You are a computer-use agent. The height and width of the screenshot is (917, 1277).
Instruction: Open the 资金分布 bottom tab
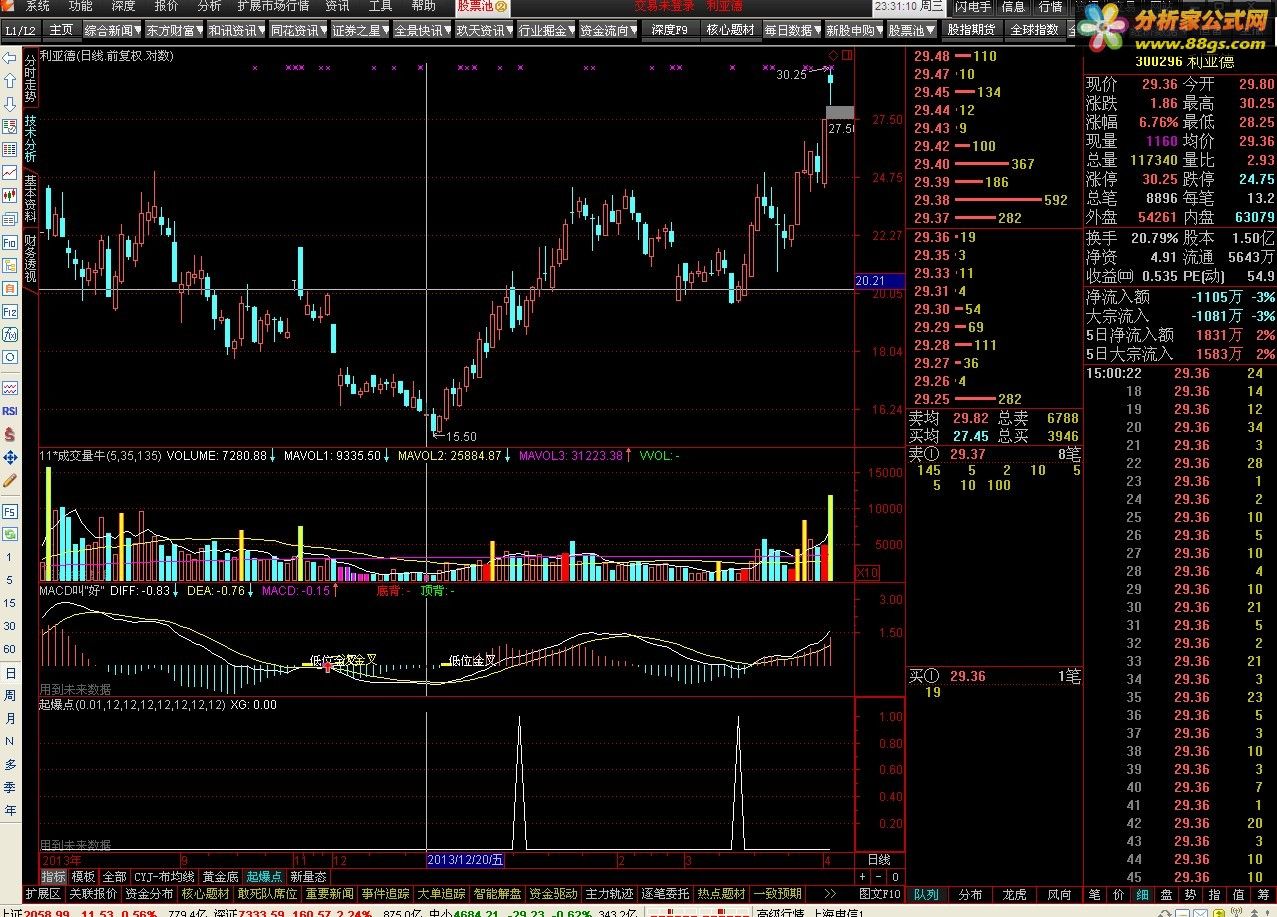tap(149, 893)
